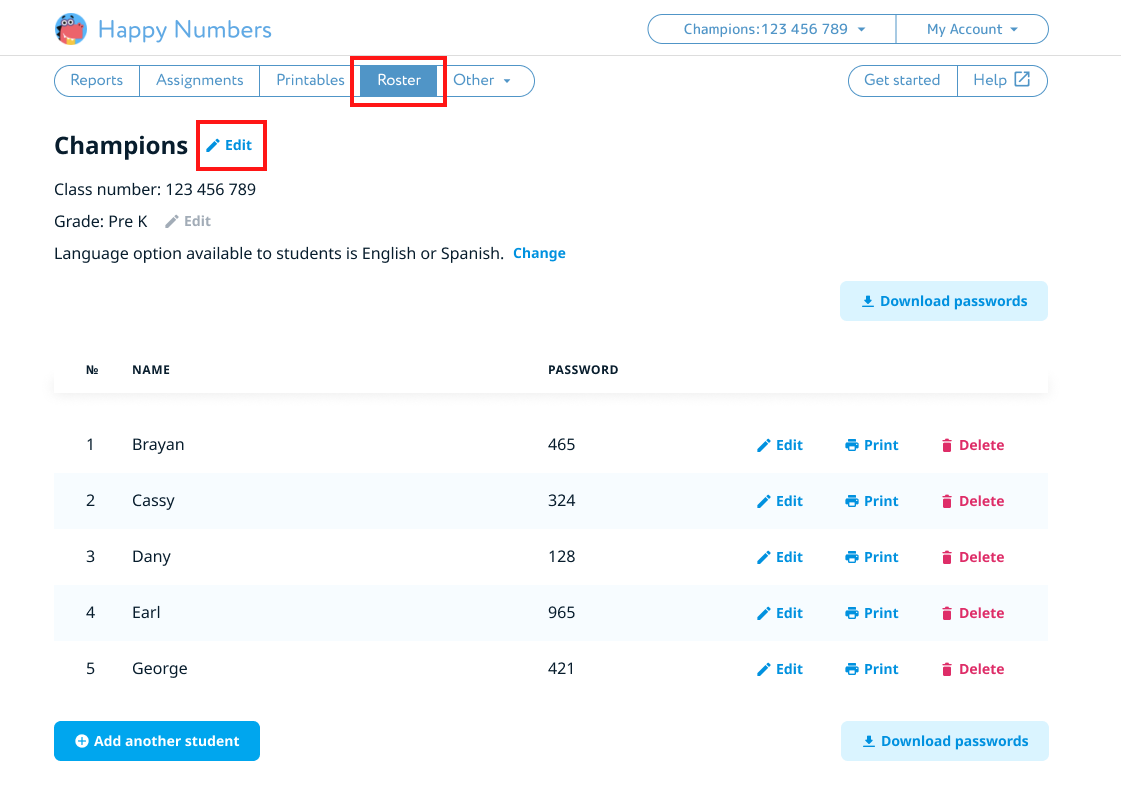Viewport: 1121px width, 787px height.
Task: Go to the Assignments tab
Action: 199,80
